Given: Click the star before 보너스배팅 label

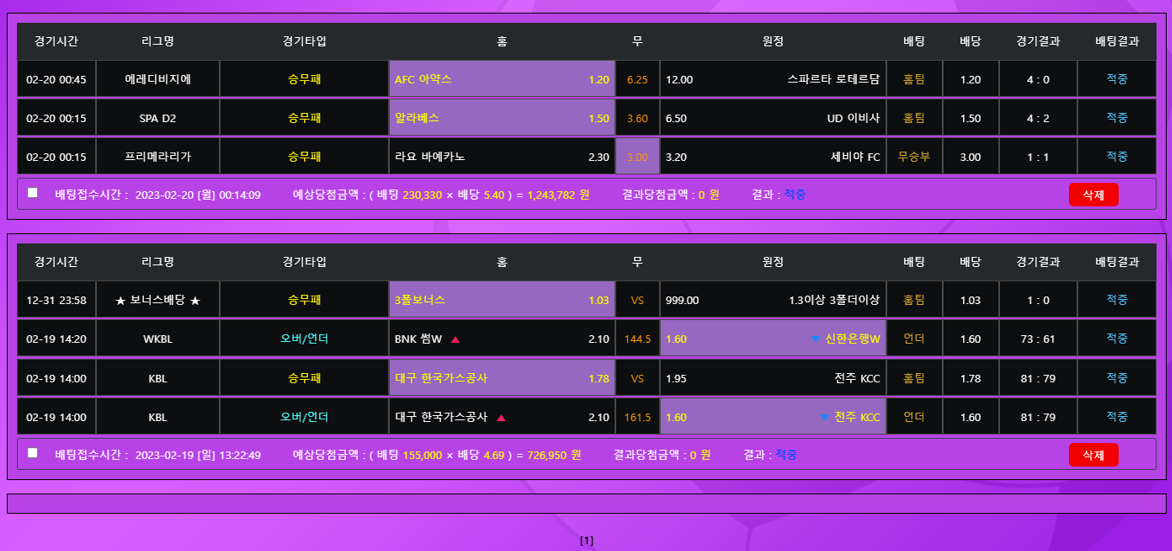Looking at the screenshot, I should pyautogui.click(x=120, y=300).
